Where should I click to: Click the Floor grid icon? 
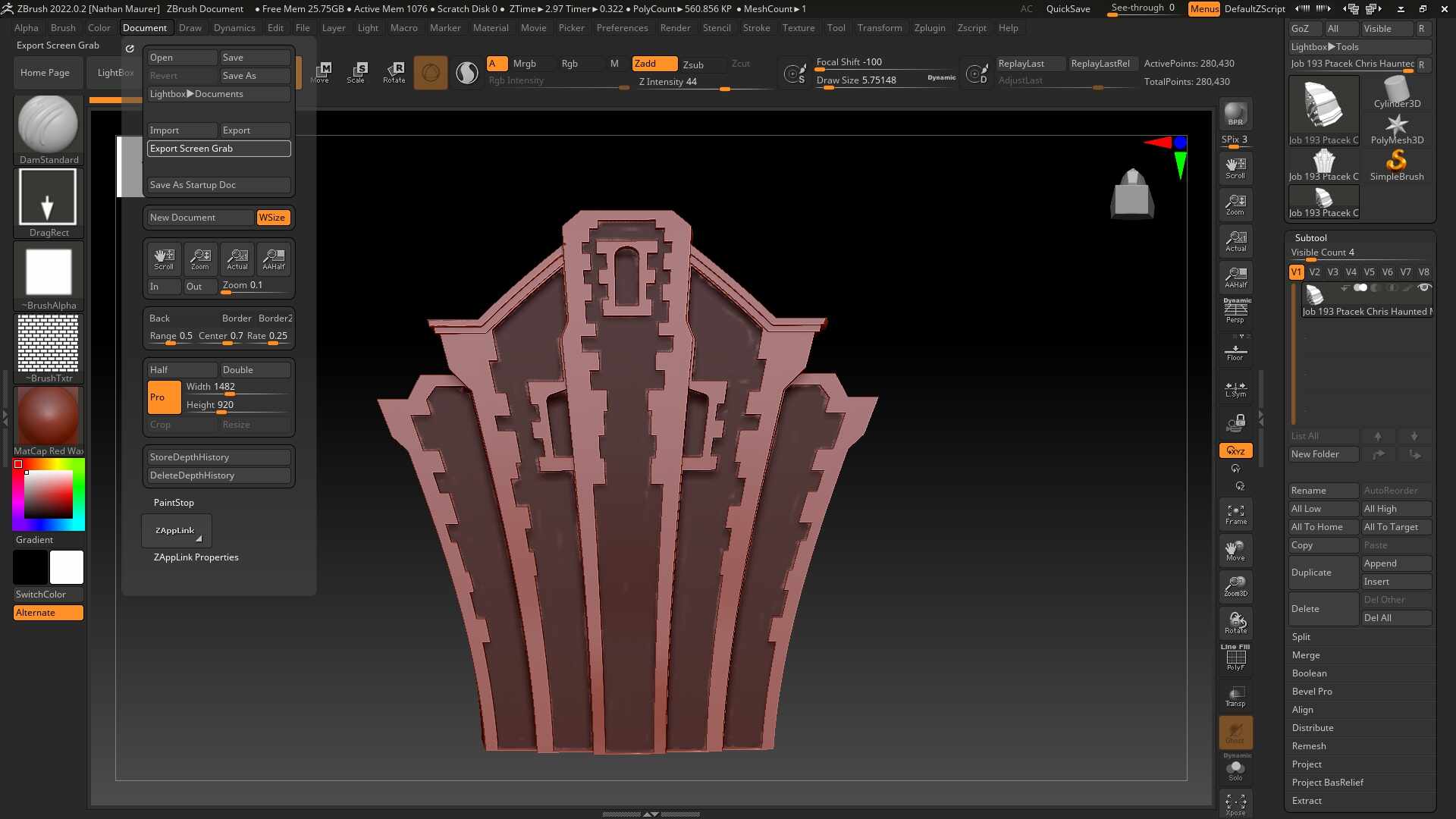pos(1235,353)
